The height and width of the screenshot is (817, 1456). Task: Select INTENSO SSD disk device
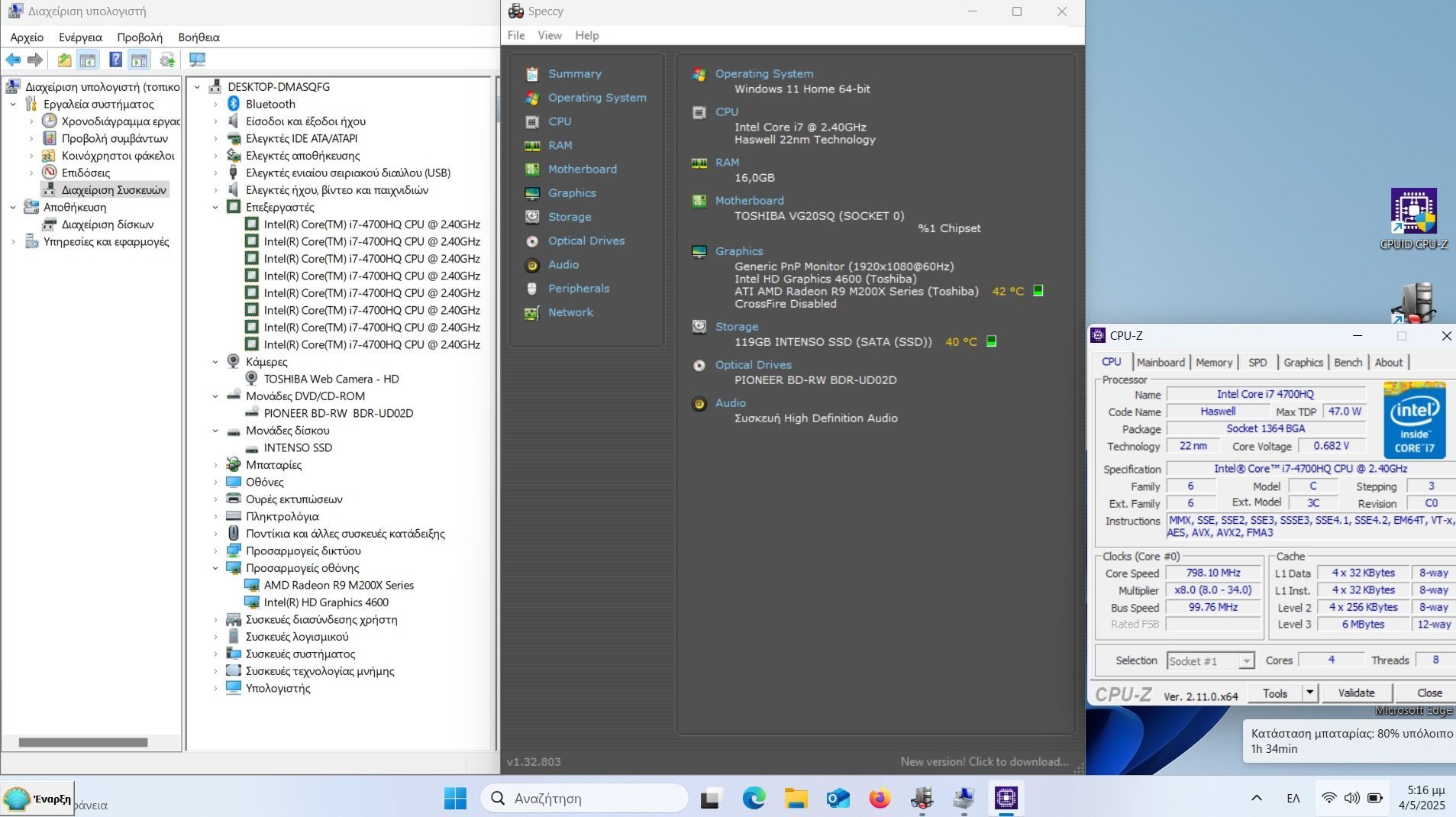(297, 448)
